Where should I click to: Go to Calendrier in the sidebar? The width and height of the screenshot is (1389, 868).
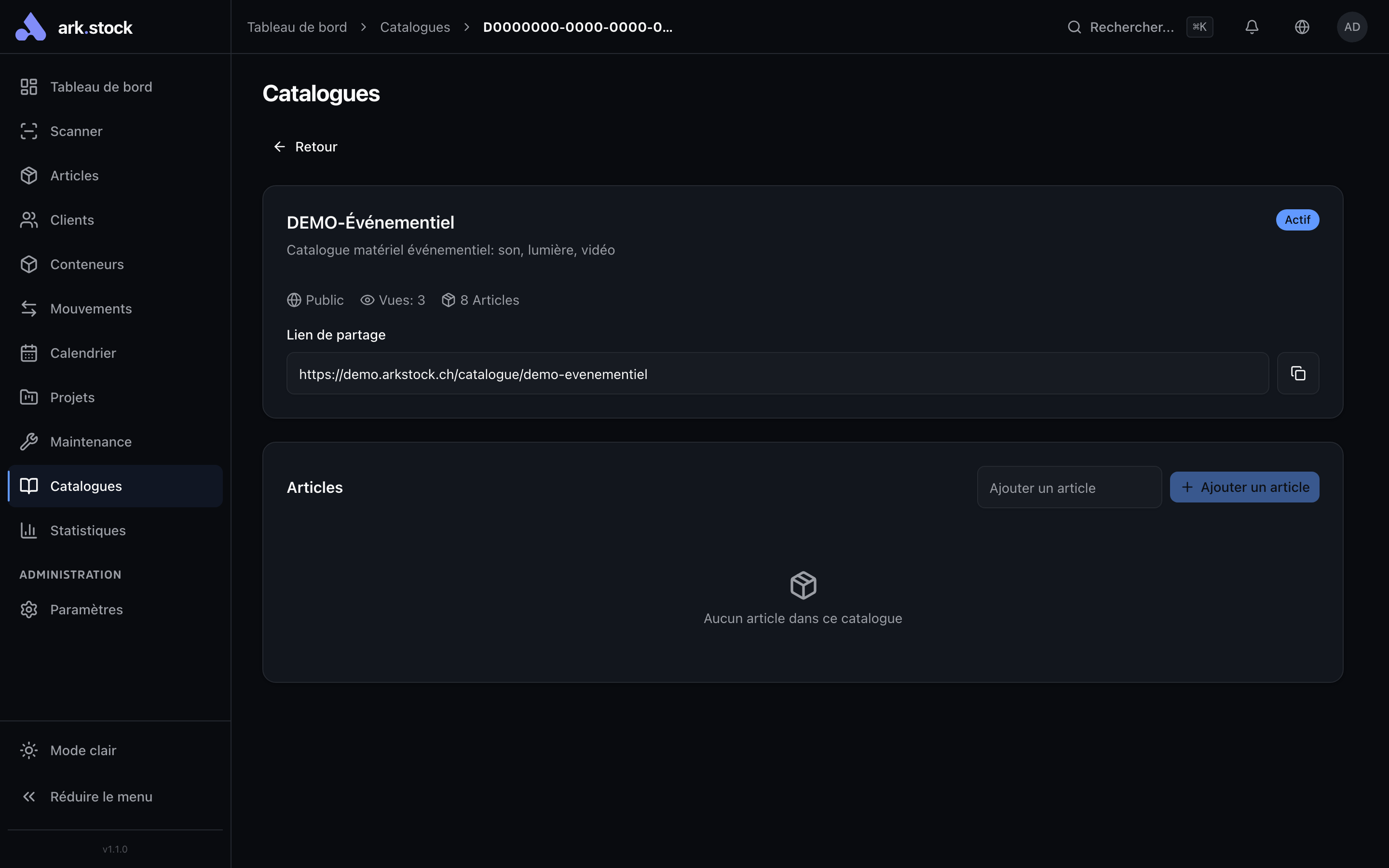(x=115, y=353)
